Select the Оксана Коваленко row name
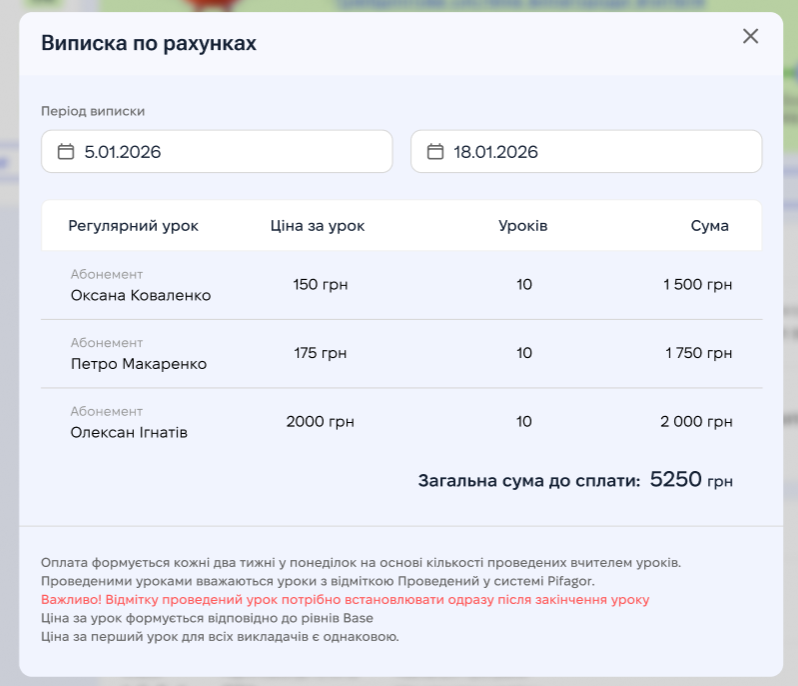The width and height of the screenshot is (798, 686). [x=140, y=295]
